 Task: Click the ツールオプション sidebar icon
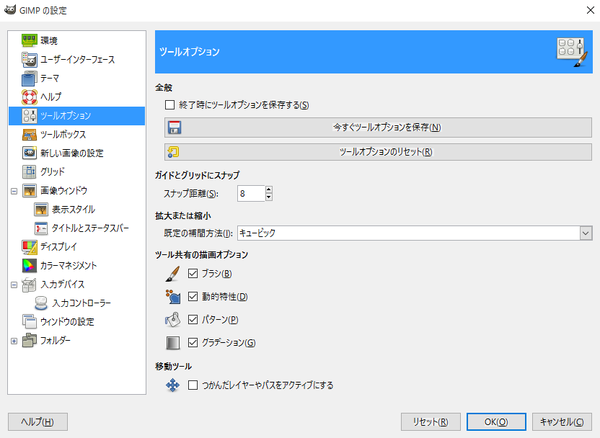[x=29, y=116]
